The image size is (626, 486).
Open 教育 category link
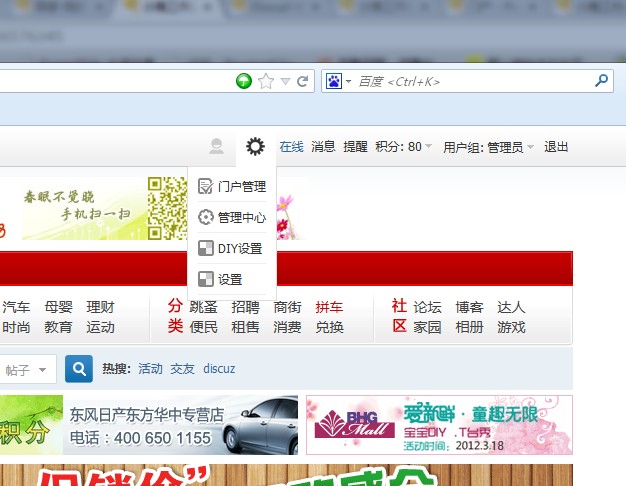point(58,327)
